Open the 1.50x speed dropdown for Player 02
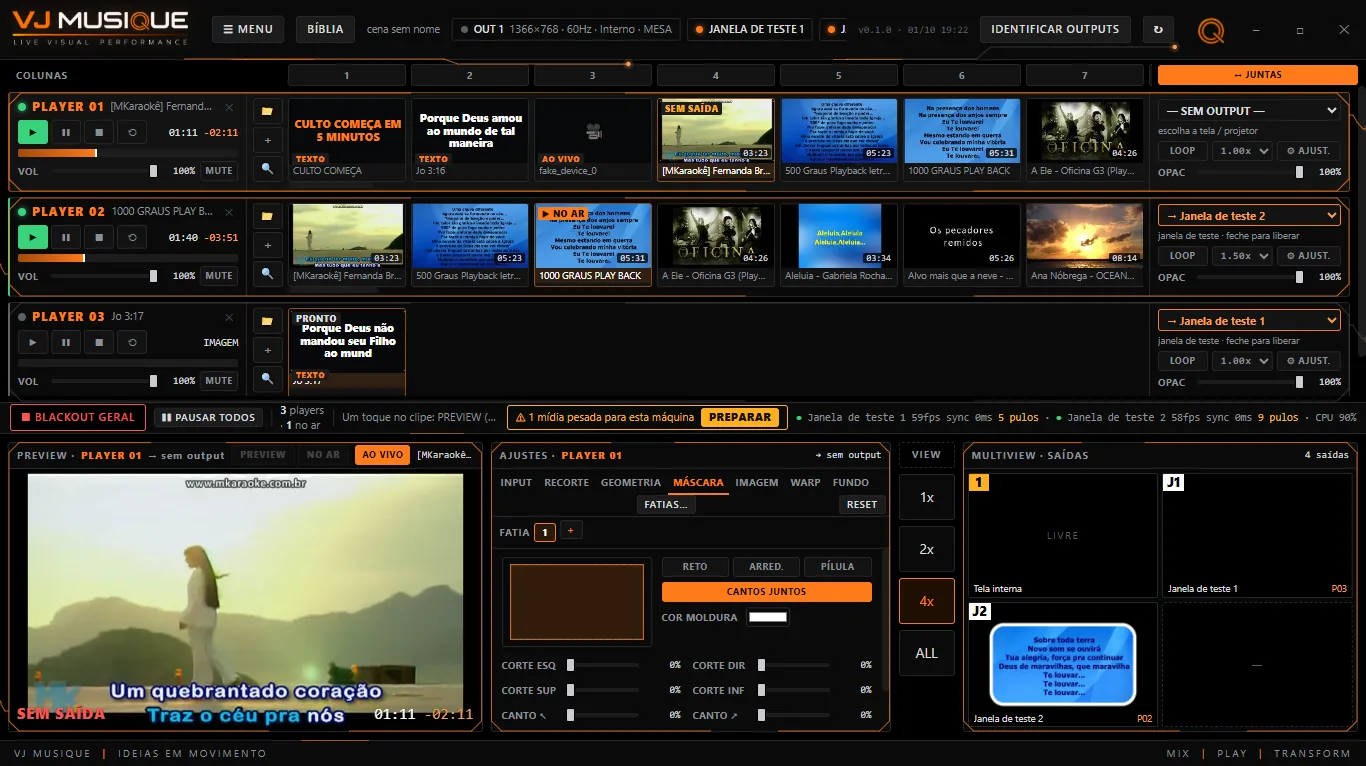This screenshot has width=1366, height=766. [1242, 256]
